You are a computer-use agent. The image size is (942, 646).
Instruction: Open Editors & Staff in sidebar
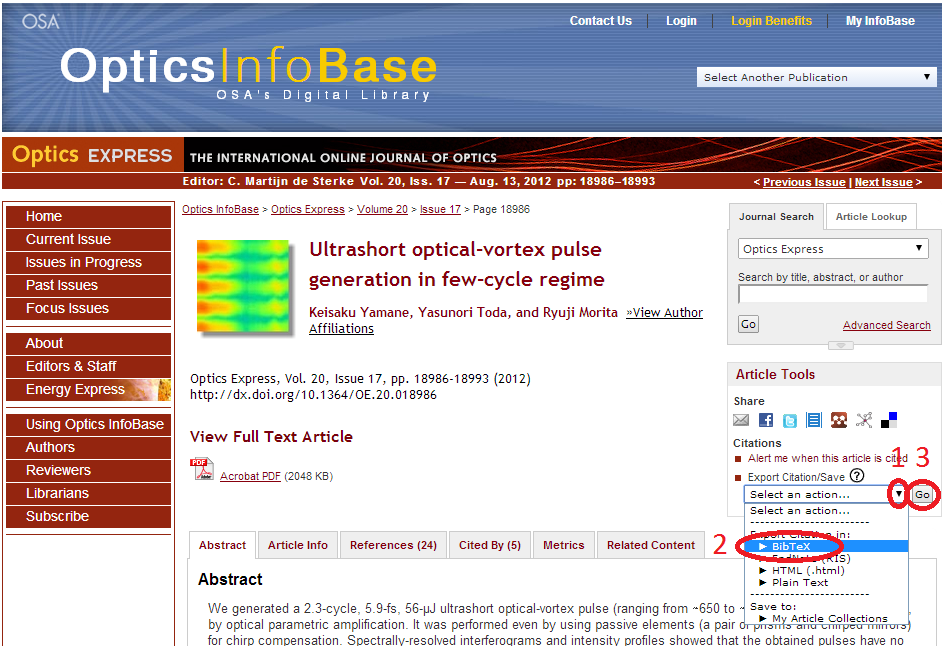point(89,366)
